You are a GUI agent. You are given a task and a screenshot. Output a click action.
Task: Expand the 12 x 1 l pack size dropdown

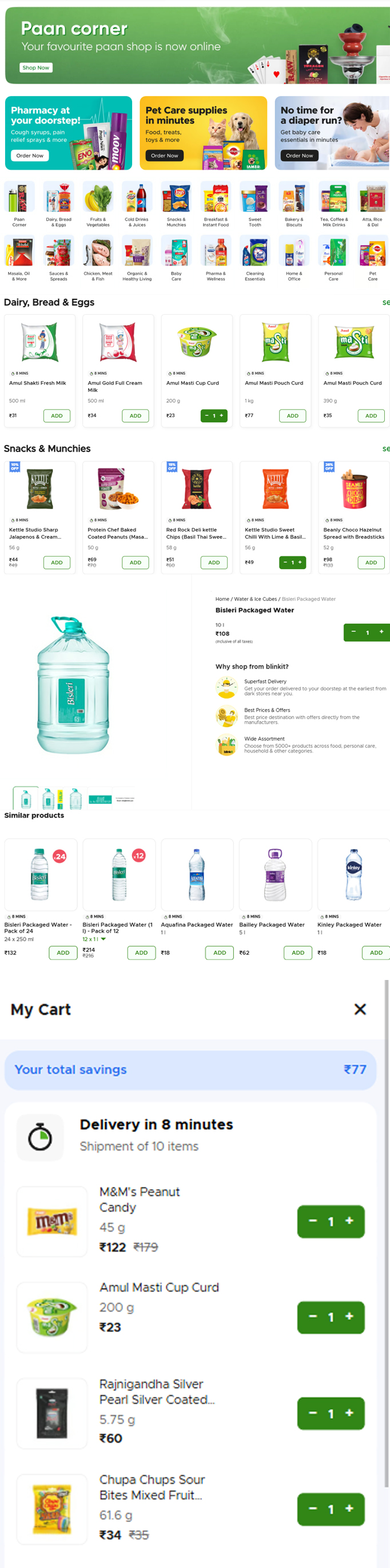103,939
